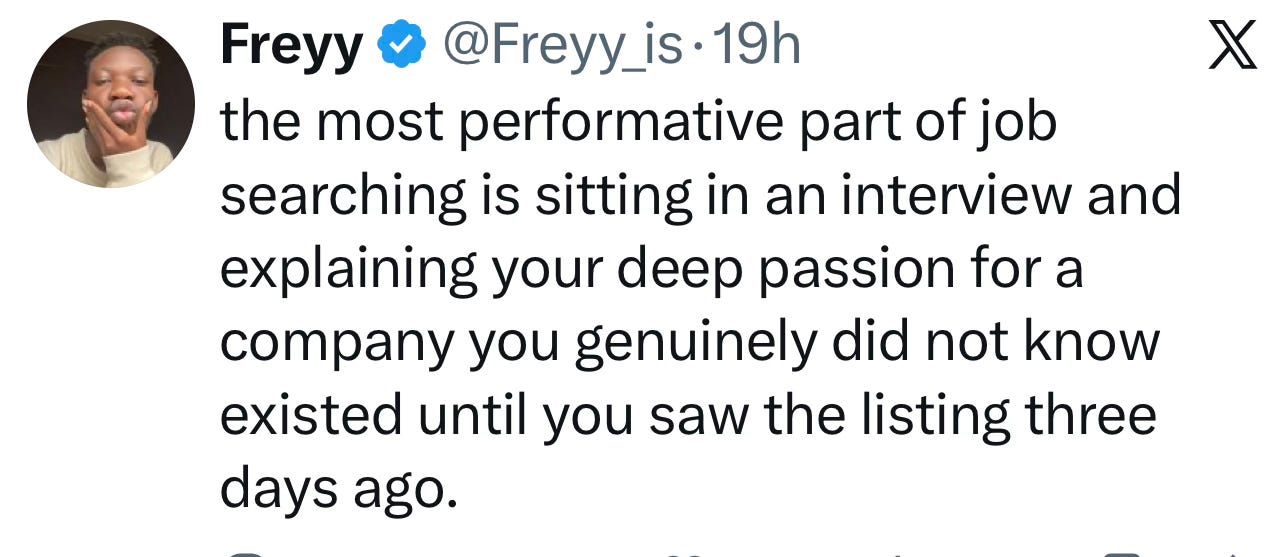Open Freyy's profile picture

110,103
